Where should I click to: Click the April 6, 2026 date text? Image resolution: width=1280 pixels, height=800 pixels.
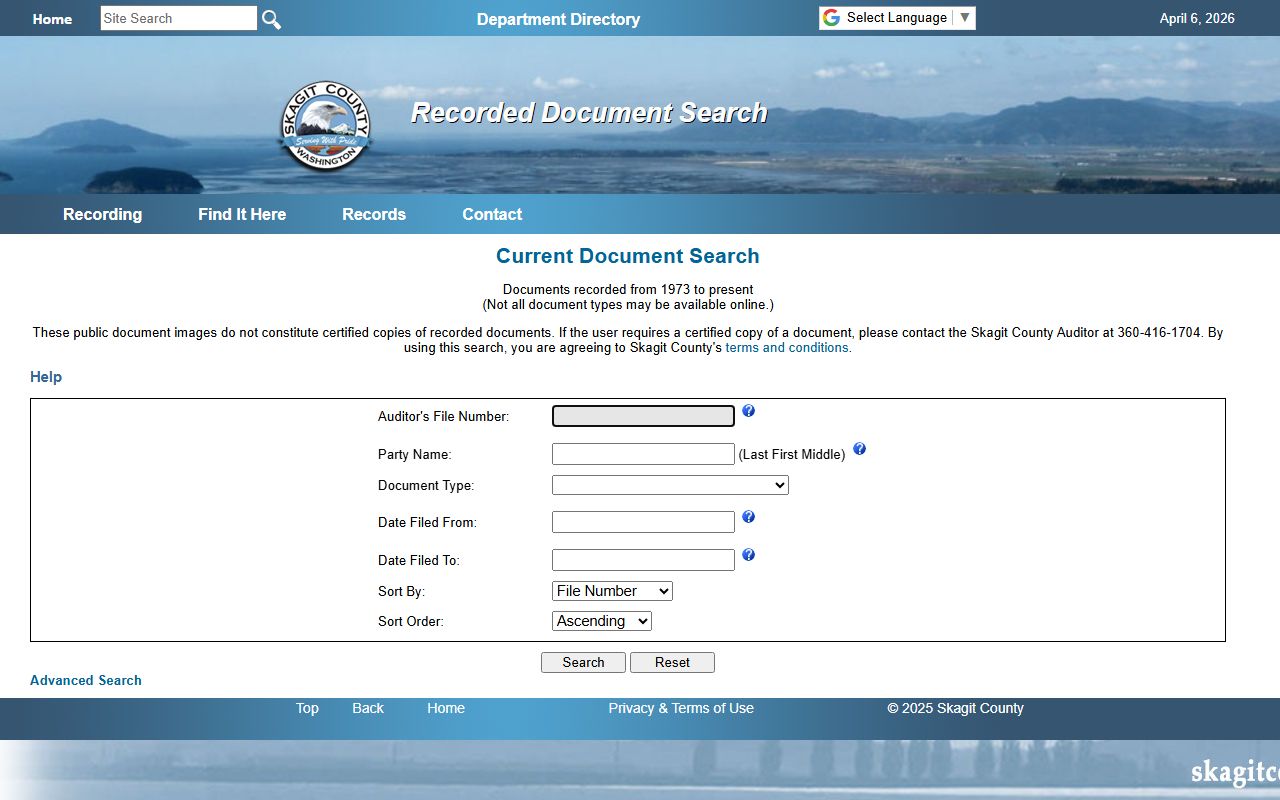(x=1197, y=18)
